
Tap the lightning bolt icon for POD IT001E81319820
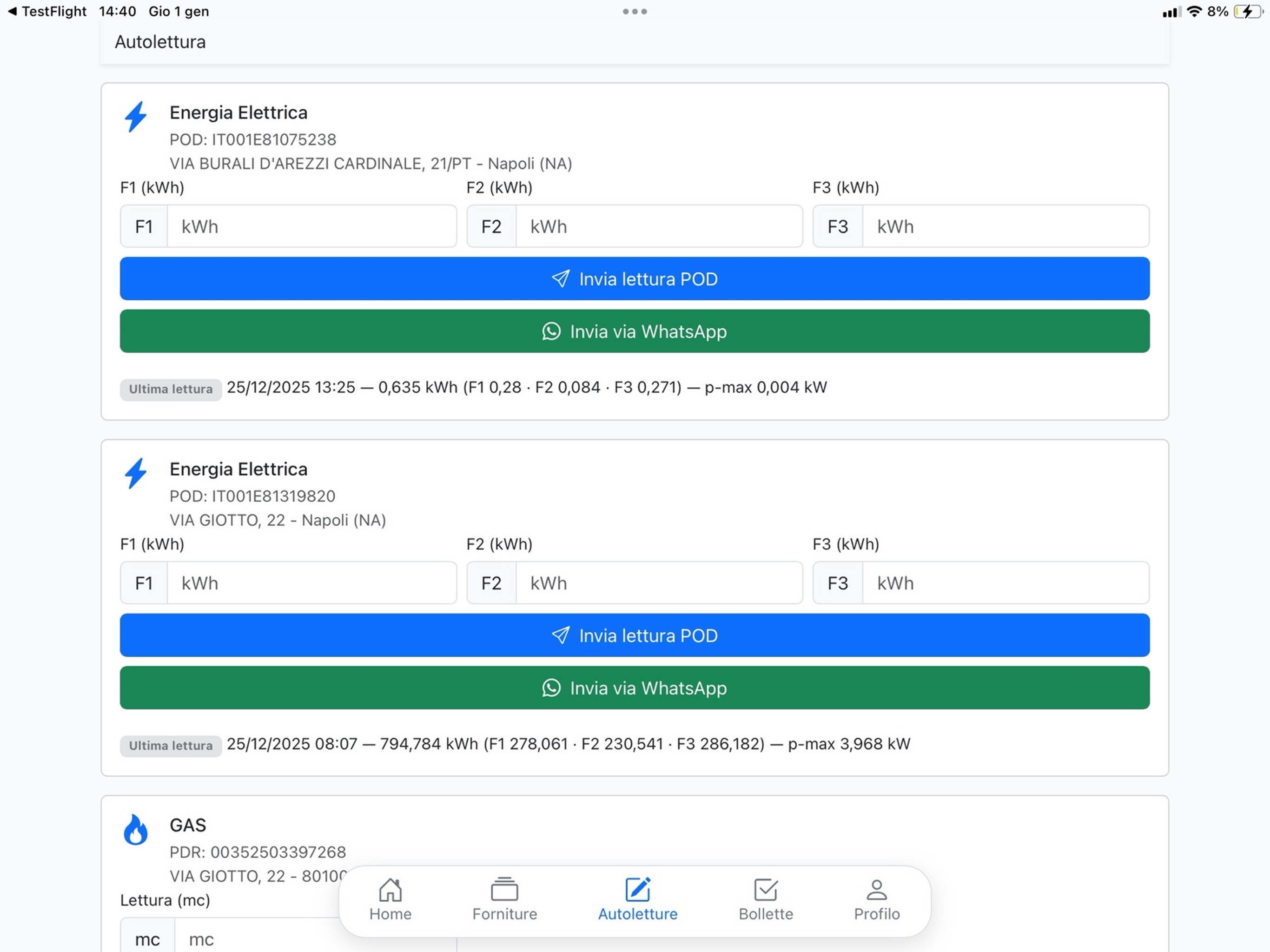(136, 474)
